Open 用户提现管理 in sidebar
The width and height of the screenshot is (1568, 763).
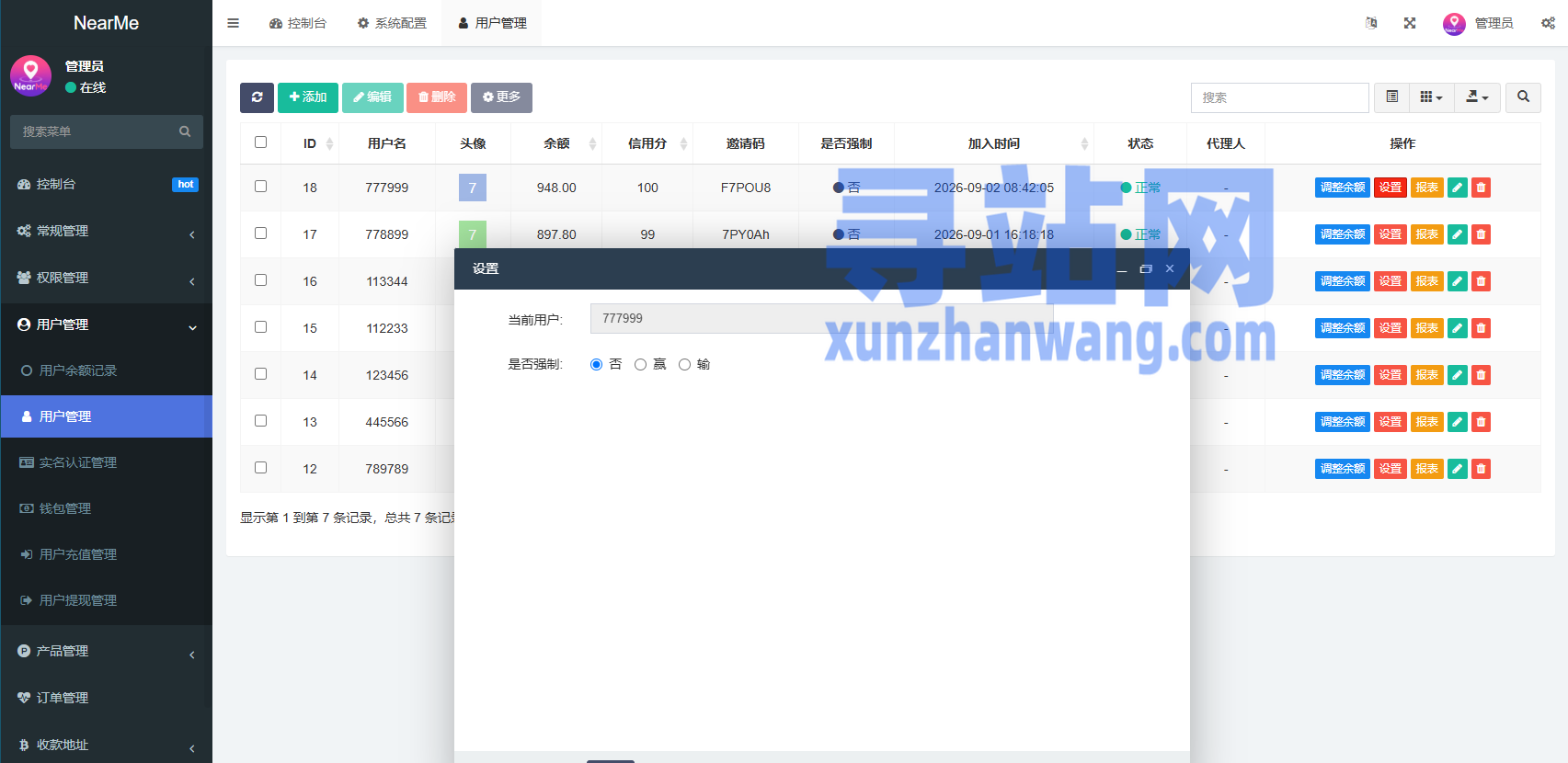click(x=107, y=600)
